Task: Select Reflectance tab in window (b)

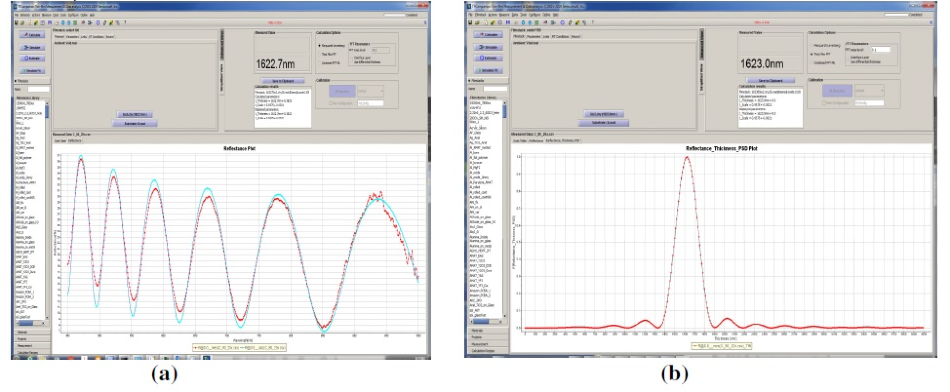Action: click(536, 140)
